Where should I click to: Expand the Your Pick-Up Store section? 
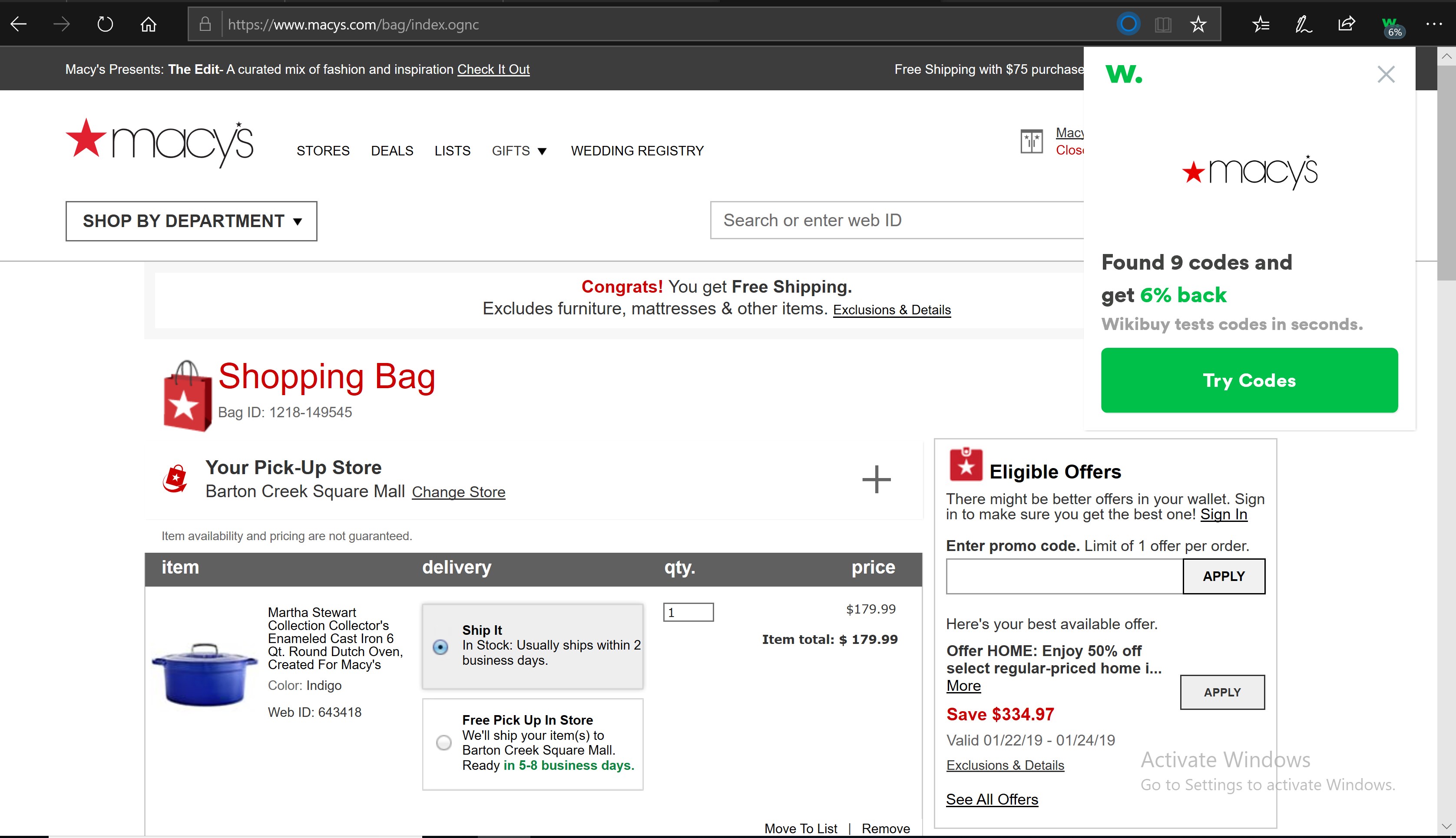tap(876, 479)
